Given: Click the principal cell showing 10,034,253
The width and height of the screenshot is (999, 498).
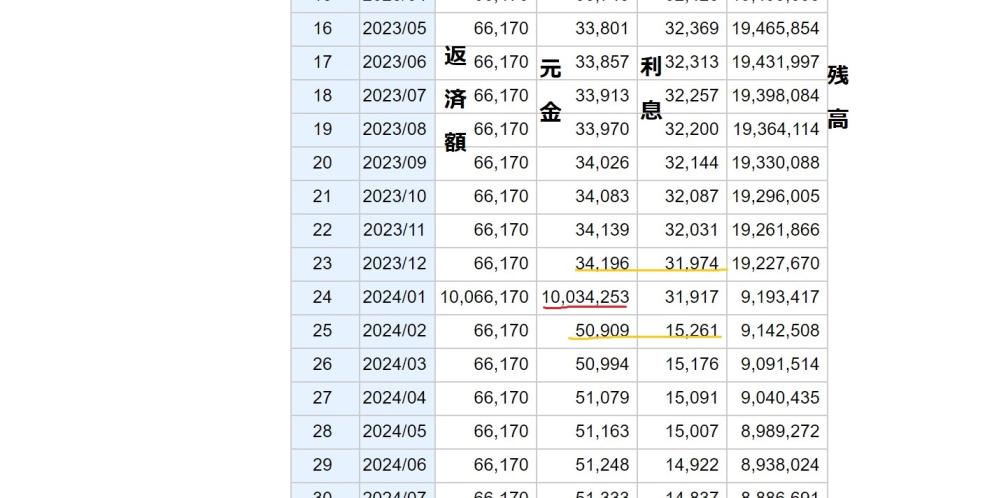Looking at the screenshot, I should (586, 297).
